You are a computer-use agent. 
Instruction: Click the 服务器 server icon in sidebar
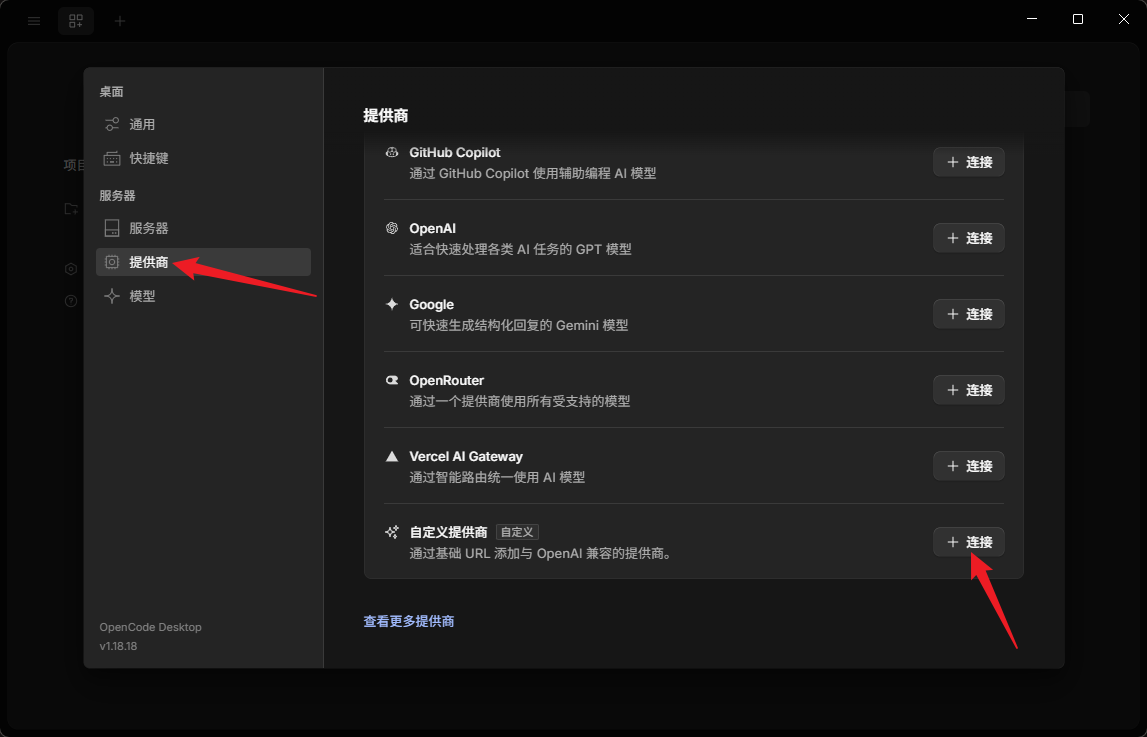click(112, 228)
